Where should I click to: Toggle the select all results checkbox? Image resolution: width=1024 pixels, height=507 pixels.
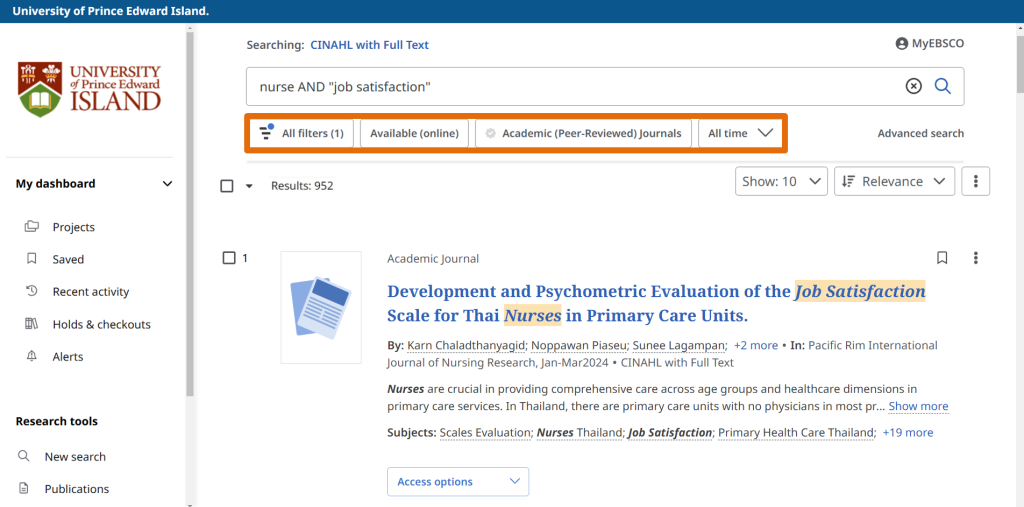point(227,186)
